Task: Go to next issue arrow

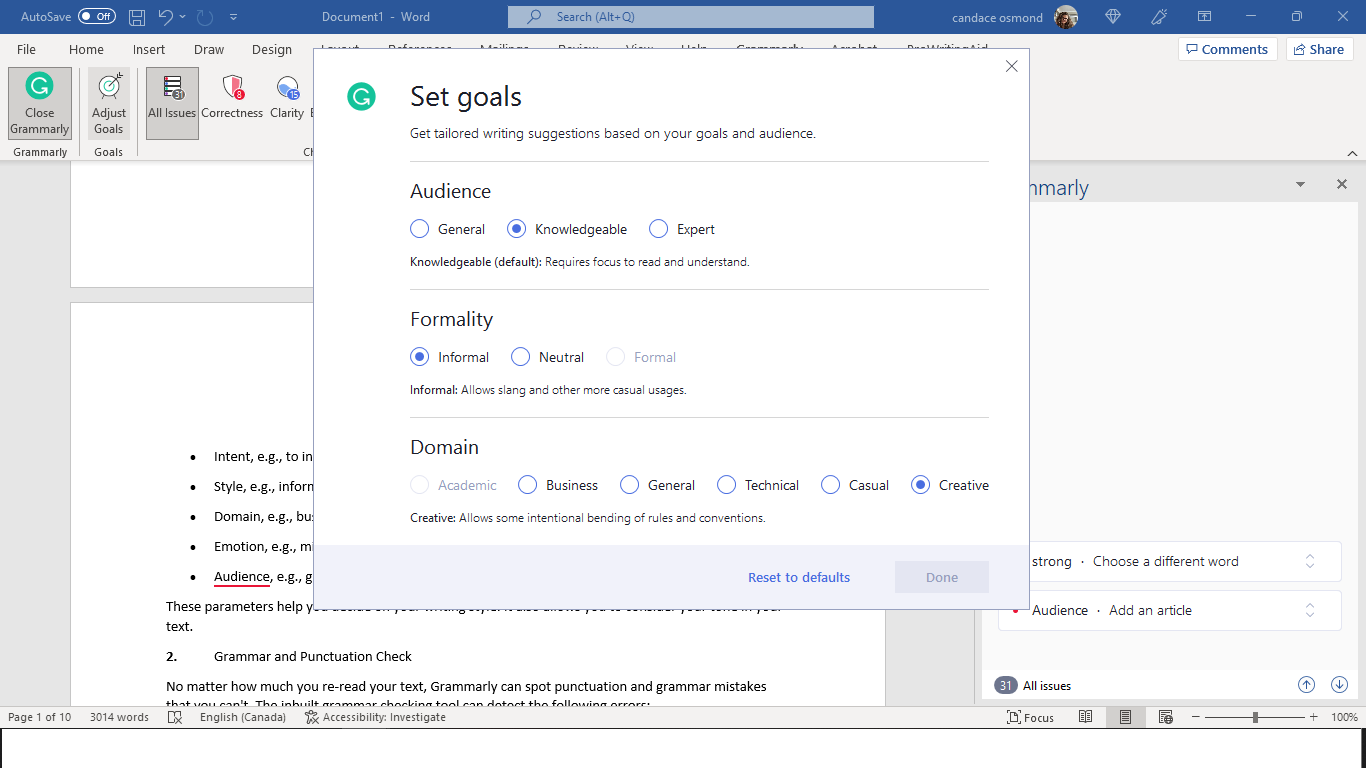Action: point(1340,685)
